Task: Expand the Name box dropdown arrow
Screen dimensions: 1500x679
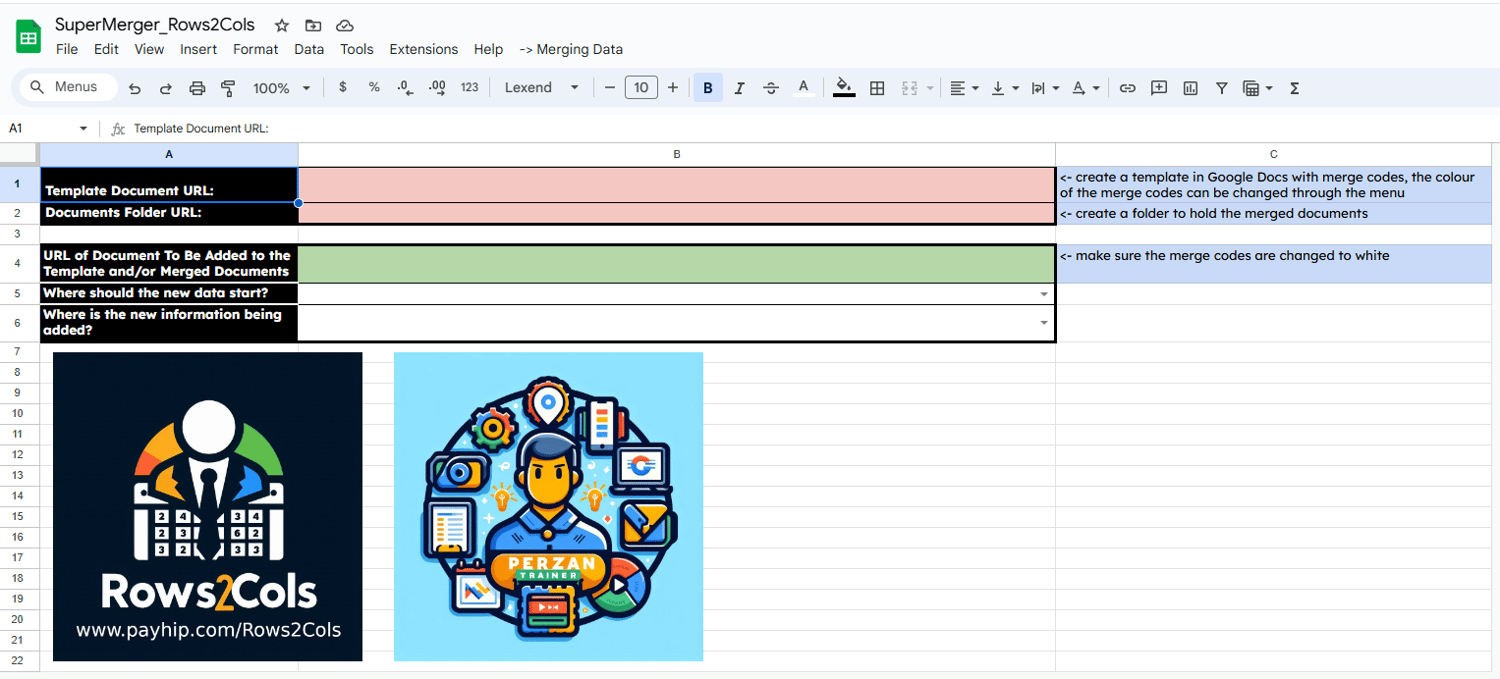Action: pos(83,128)
